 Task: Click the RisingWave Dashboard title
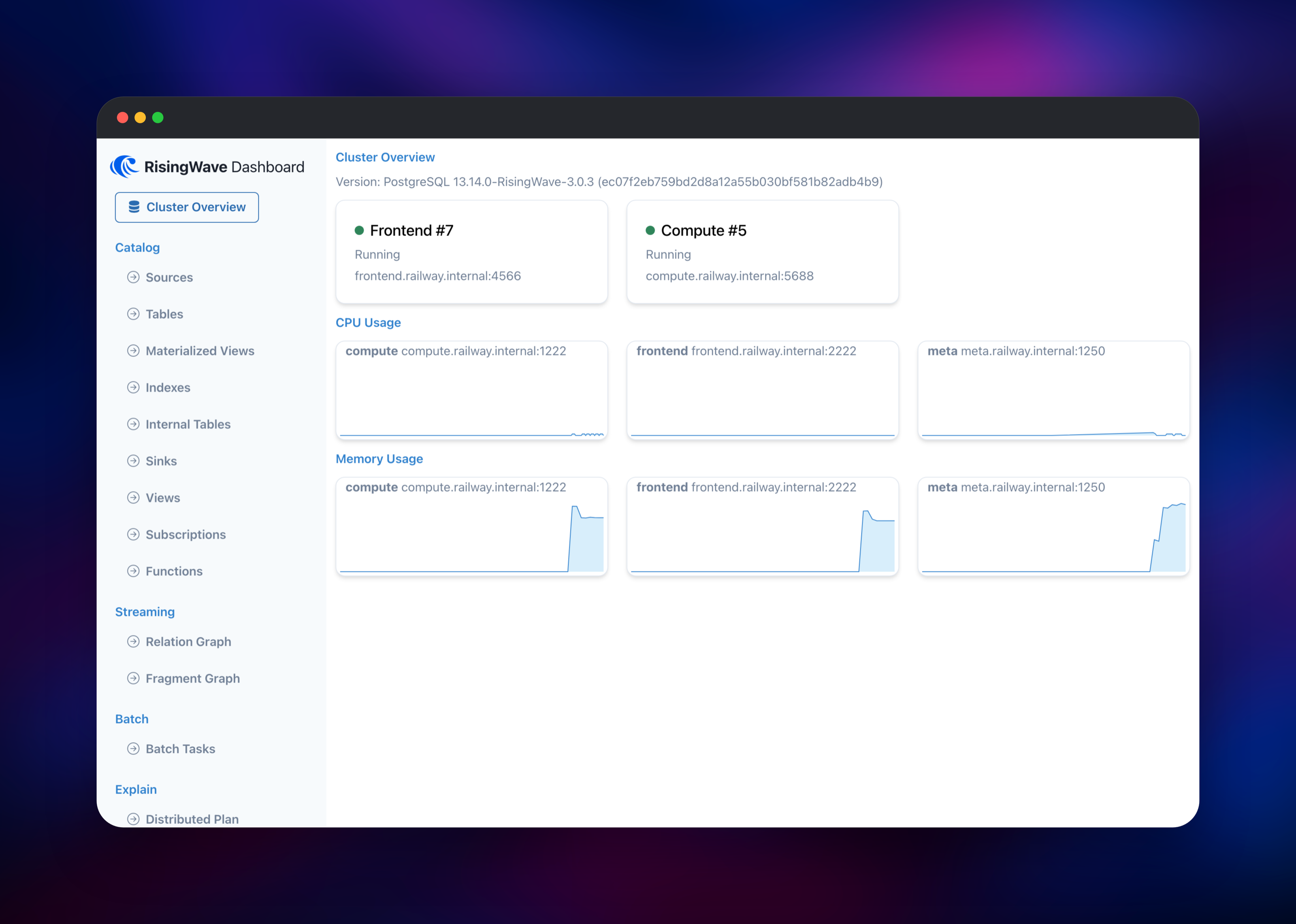pyautogui.click(x=224, y=167)
